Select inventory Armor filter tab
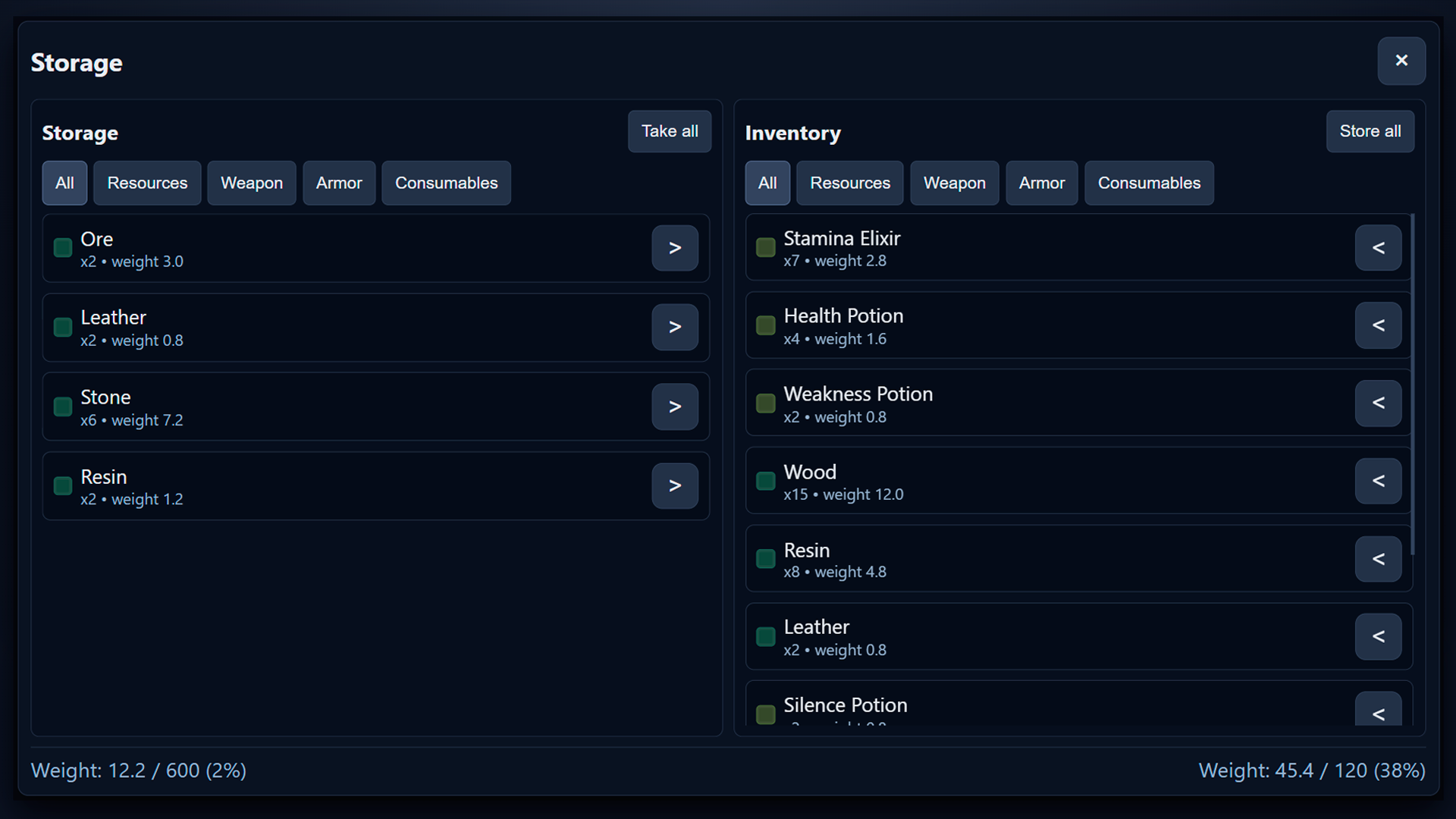 click(1041, 183)
